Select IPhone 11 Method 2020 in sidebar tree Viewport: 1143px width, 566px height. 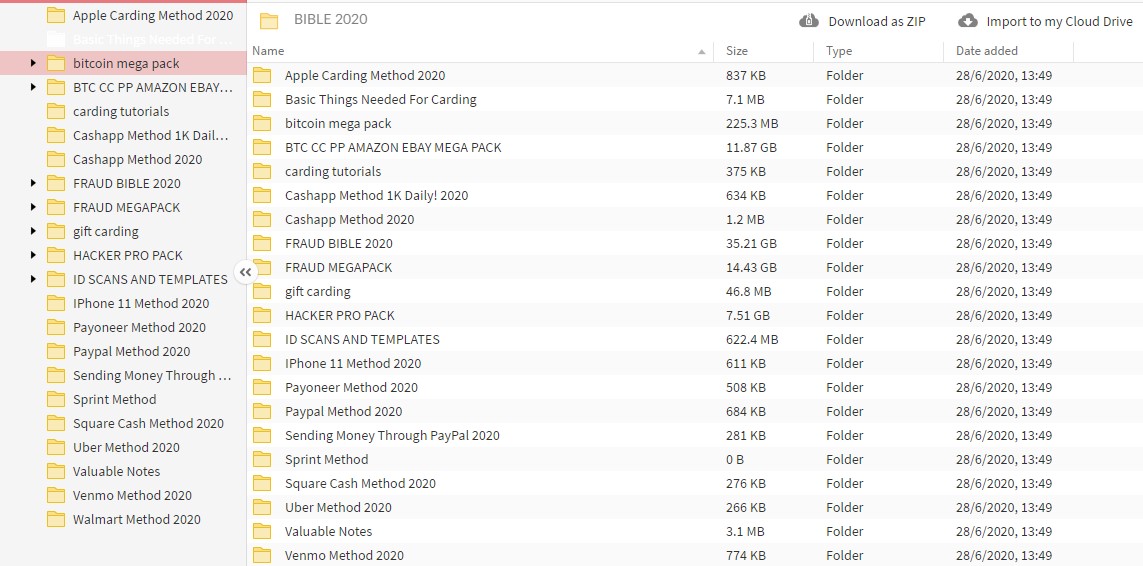pos(141,303)
